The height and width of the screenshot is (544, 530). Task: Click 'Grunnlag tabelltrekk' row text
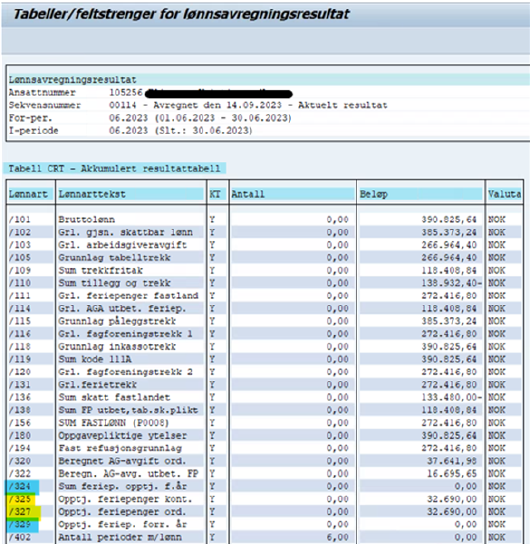pos(114,258)
